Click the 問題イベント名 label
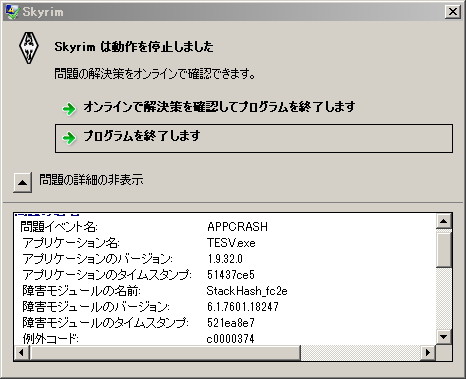Screen dimensions: 466x379 tap(59, 227)
